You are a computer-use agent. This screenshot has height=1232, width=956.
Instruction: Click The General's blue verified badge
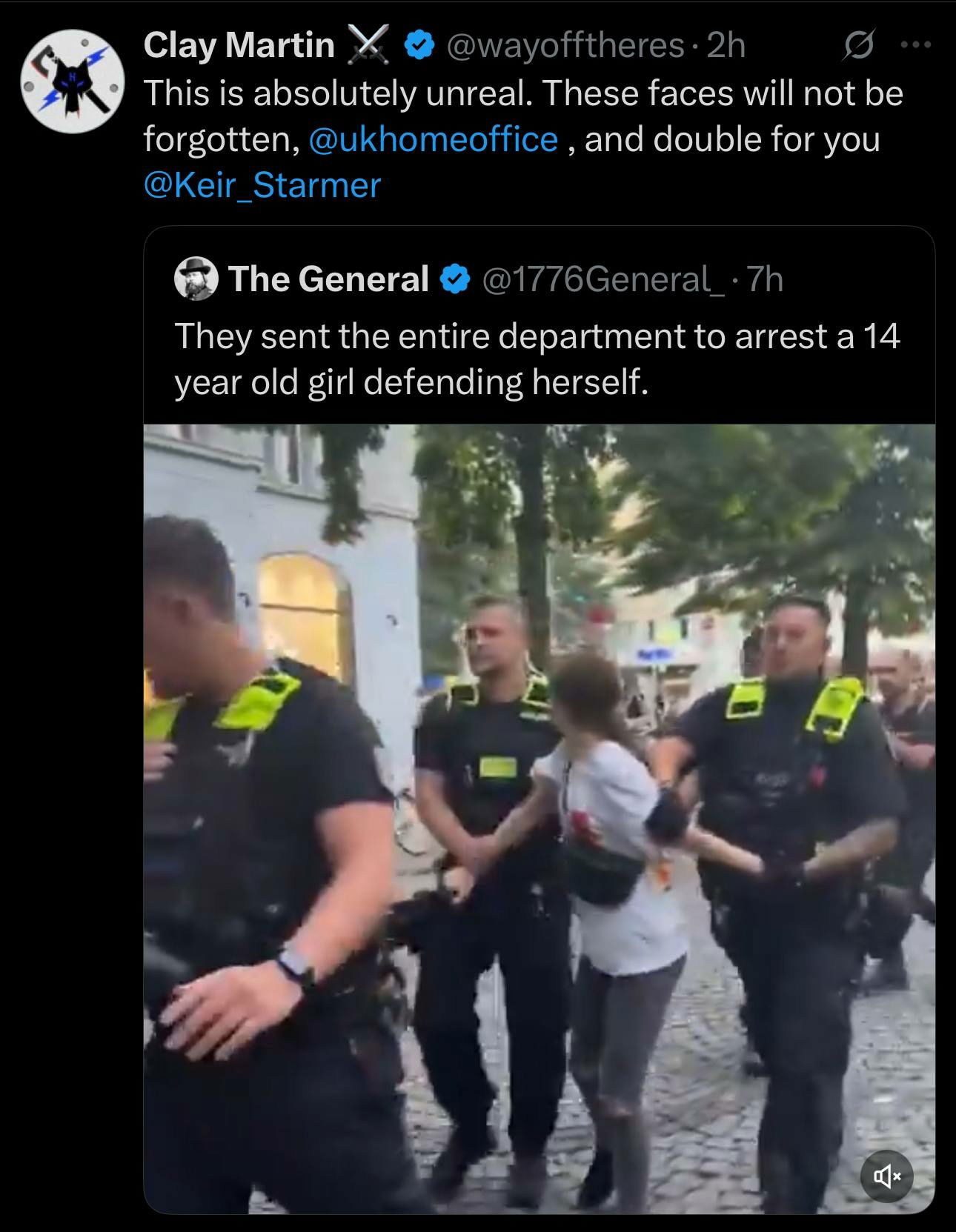coord(455,279)
